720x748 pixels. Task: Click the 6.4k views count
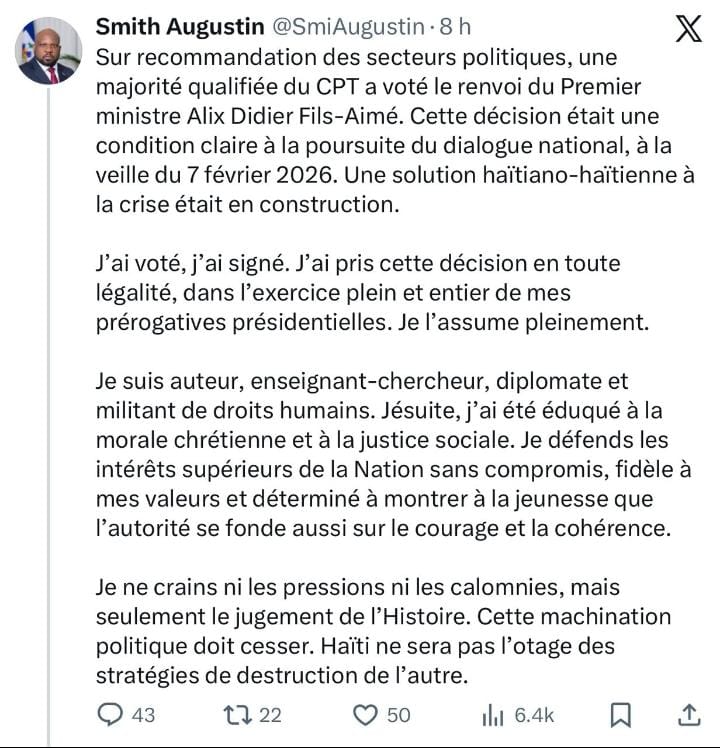point(534,715)
